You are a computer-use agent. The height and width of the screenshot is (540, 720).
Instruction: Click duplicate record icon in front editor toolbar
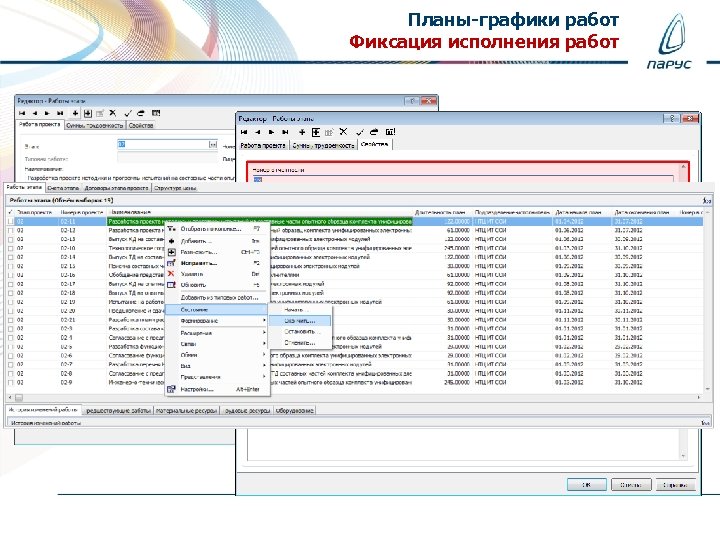coord(316,132)
